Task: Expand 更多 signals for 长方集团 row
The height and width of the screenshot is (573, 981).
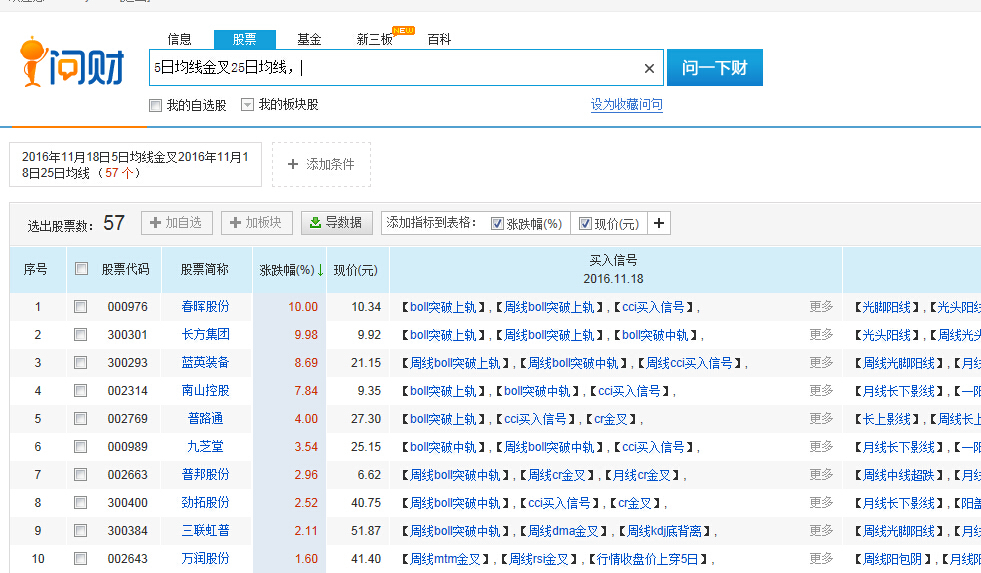Action: click(821, 335)
